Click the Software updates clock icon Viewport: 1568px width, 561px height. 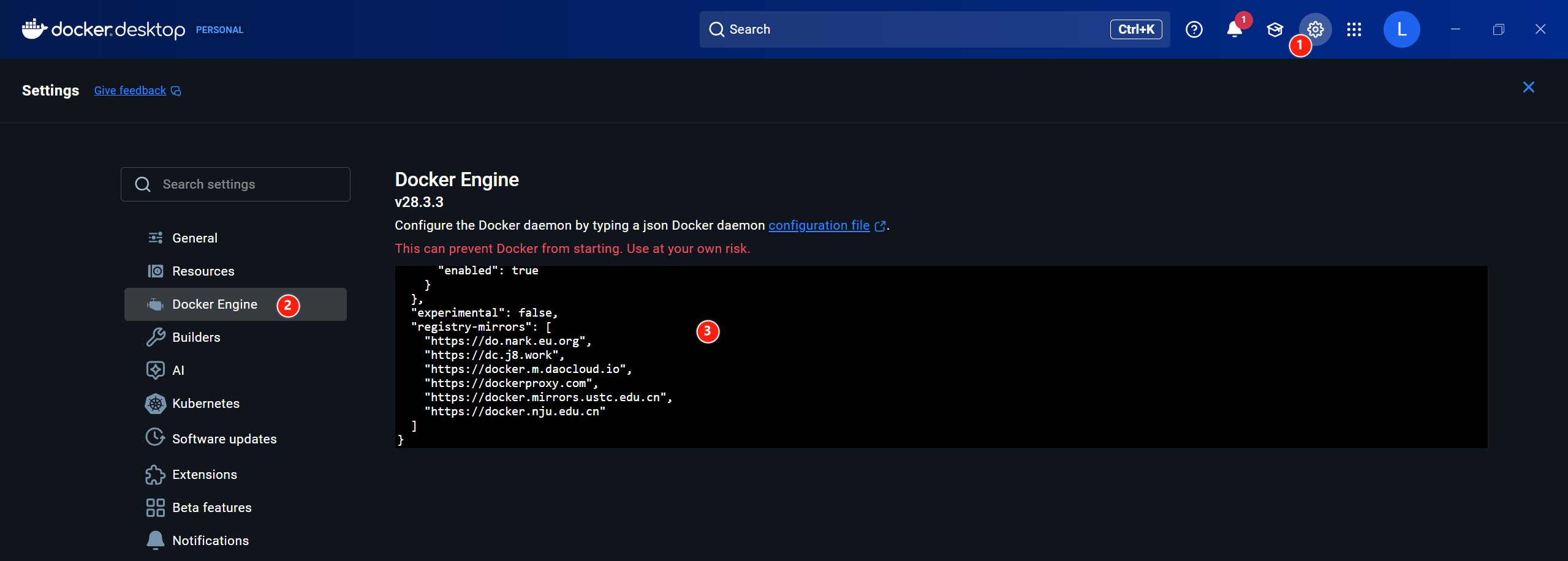tap(156, 437)
